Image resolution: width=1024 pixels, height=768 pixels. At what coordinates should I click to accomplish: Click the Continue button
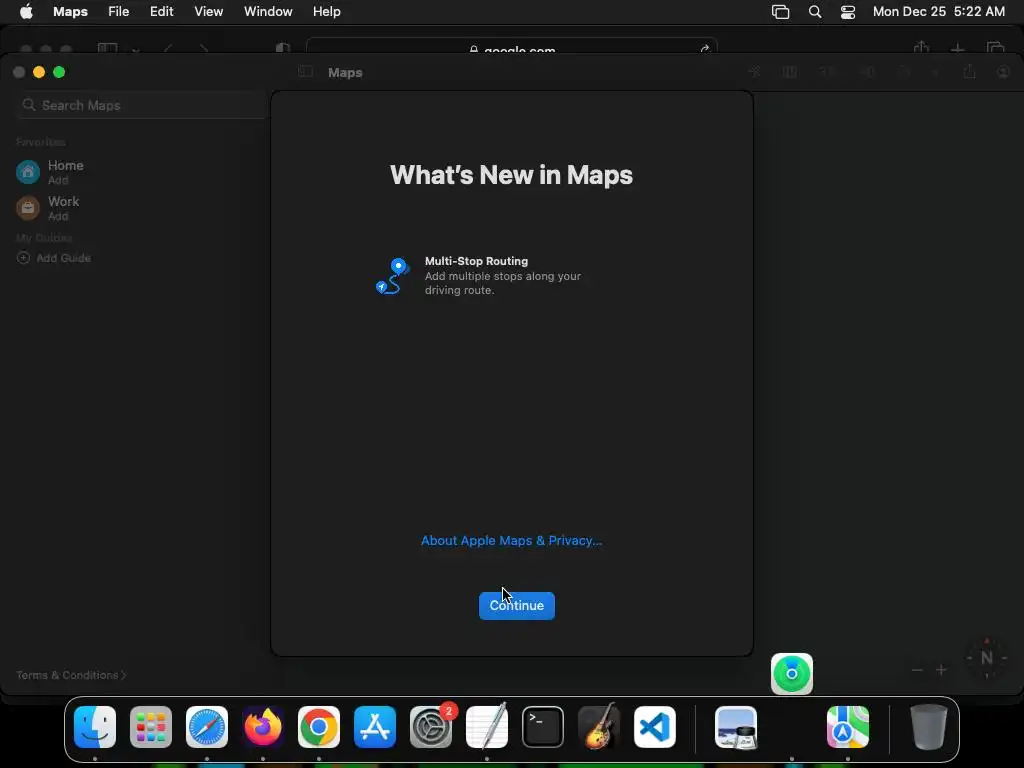coord(517,605)
